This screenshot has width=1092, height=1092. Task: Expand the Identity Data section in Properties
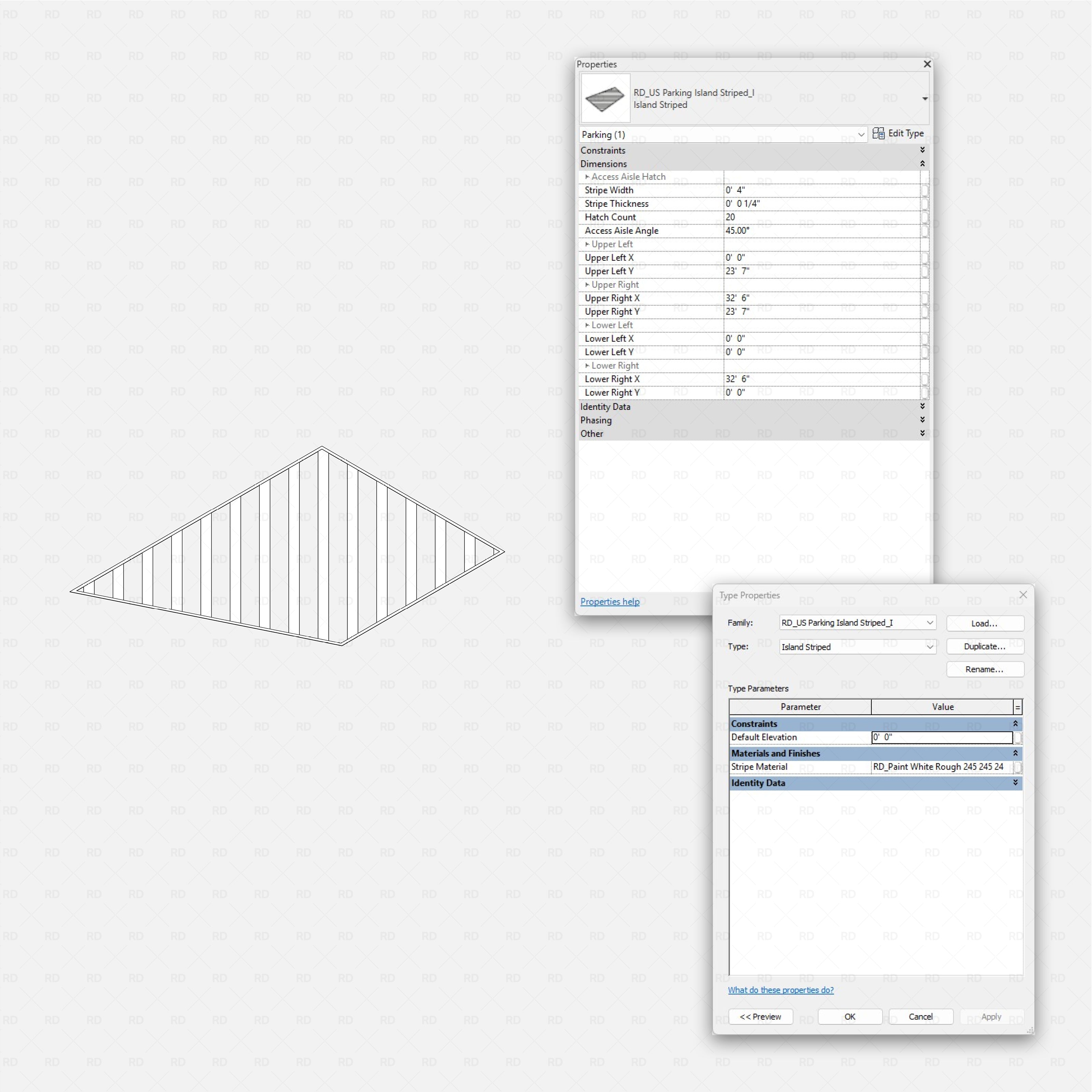tap(922, 406)
